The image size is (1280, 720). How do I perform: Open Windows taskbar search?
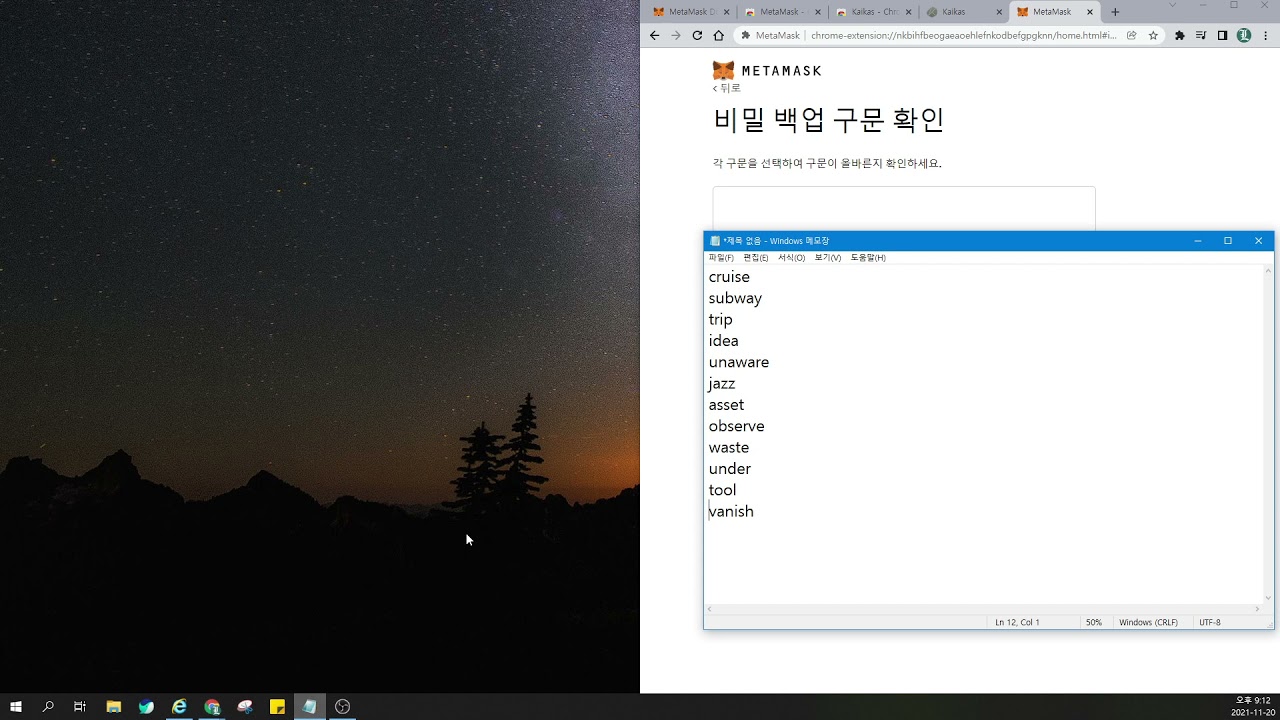(48, 707)
